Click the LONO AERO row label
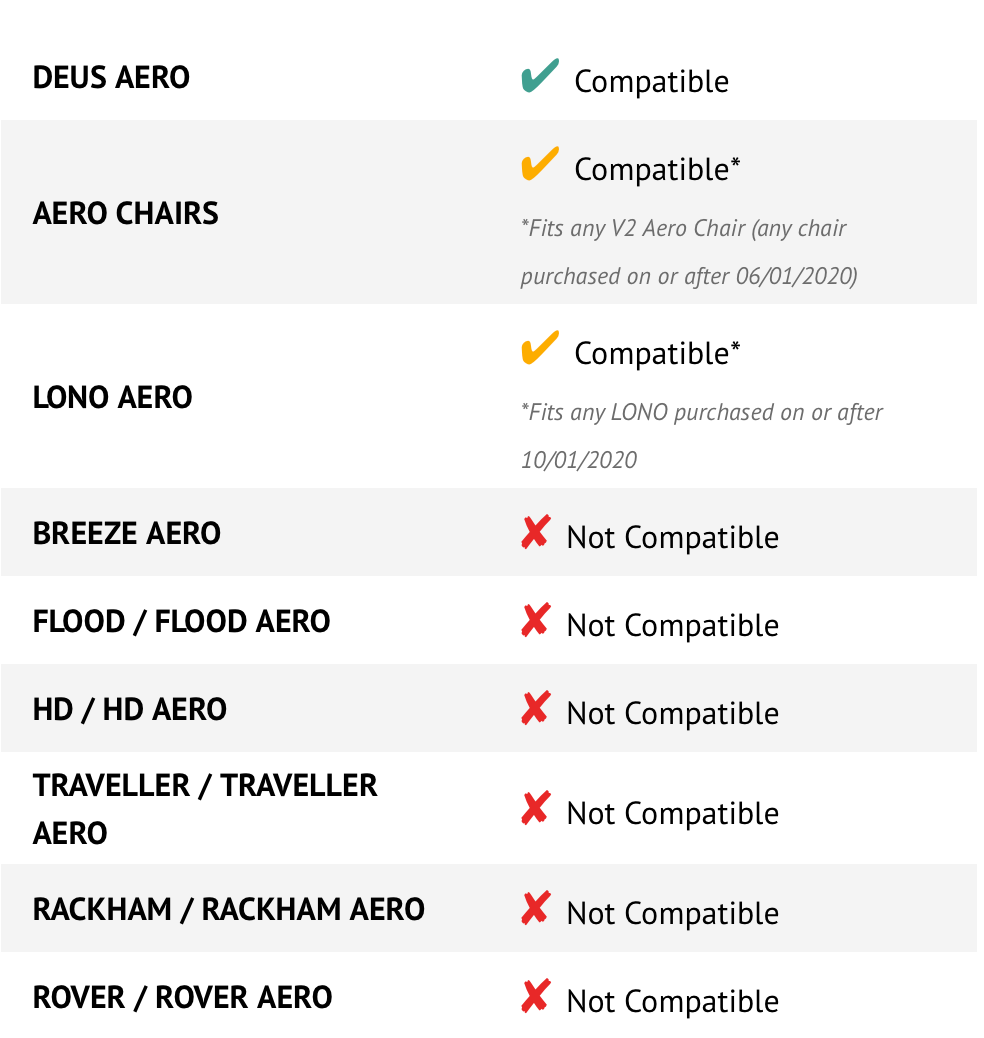The height and width of the screenshot is (1038, 984). click(112, 397)
